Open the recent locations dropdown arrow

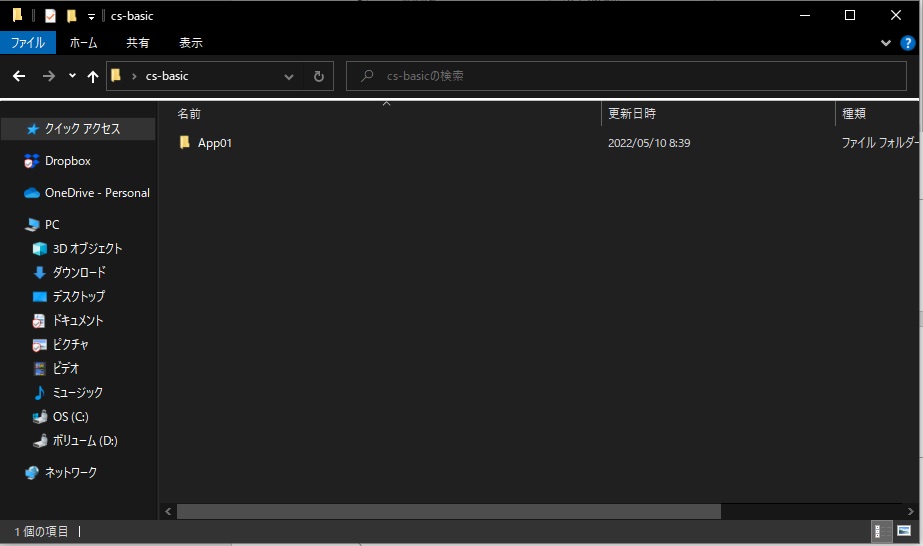(x=72, y=76)
